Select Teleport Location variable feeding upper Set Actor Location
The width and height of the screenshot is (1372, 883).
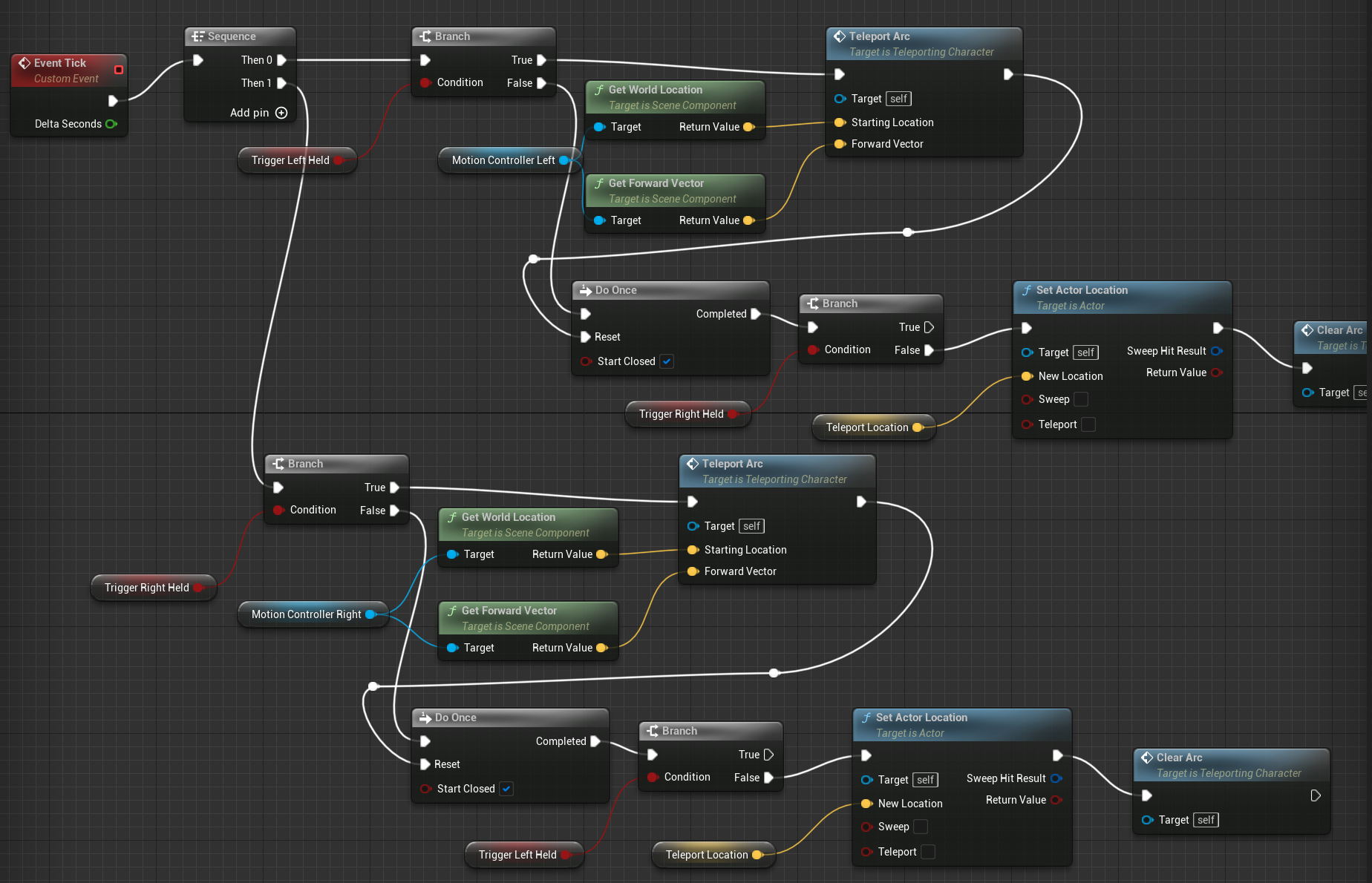[x=874, y=427]
